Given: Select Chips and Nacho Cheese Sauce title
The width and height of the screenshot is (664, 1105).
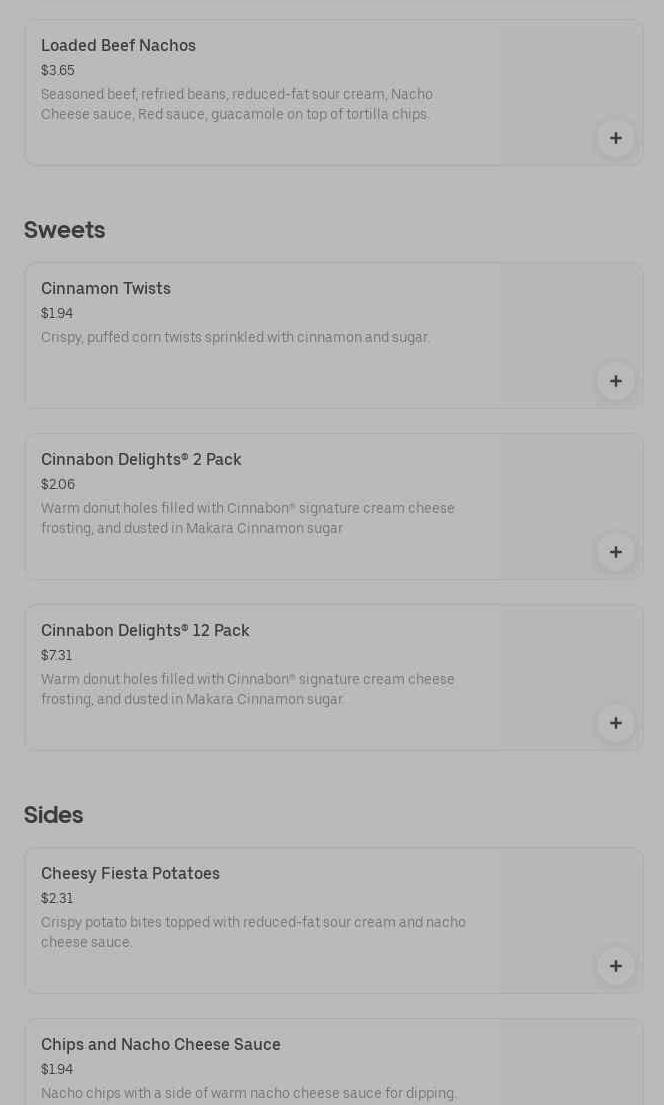Looking at the screenshot, I should [x=161, y=1045].
